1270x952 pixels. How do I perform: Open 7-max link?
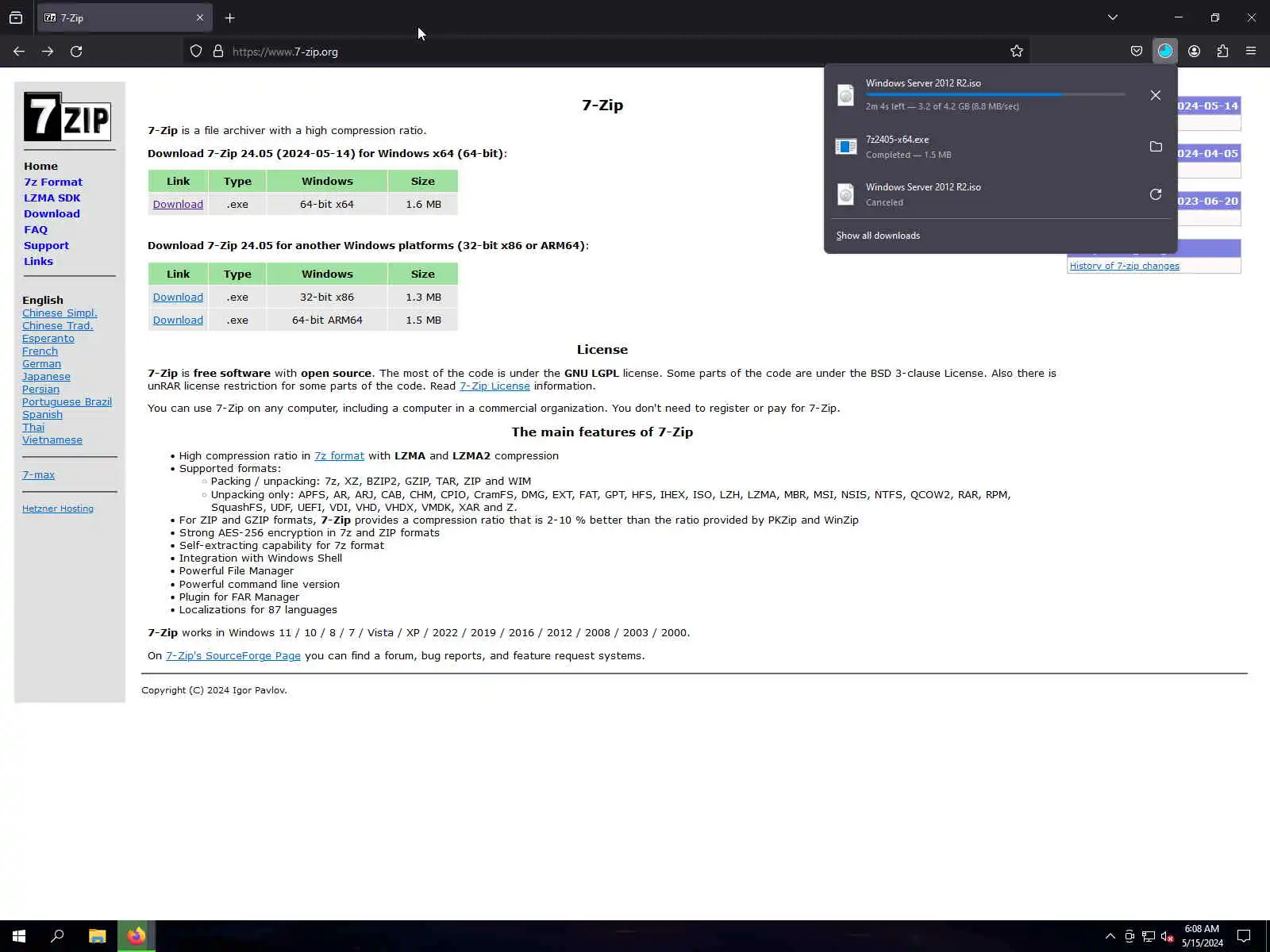[x=38, y=474]
